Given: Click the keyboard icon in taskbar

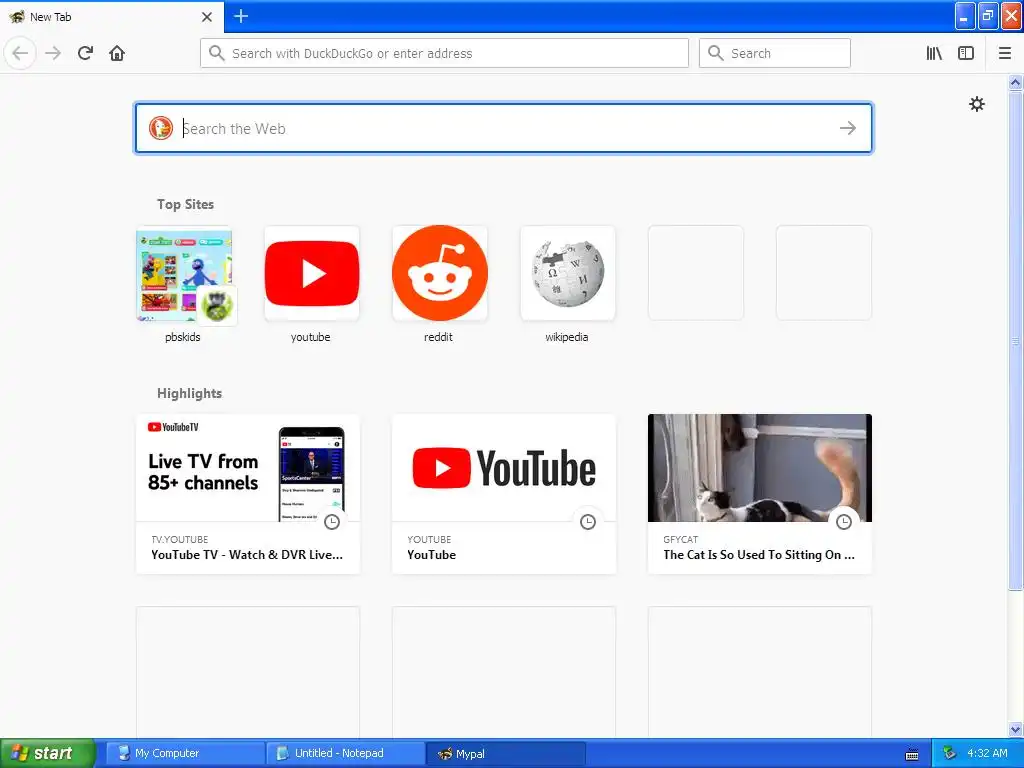Looking at the screenshot, I should pyautogui.click(x=912, y=754).
